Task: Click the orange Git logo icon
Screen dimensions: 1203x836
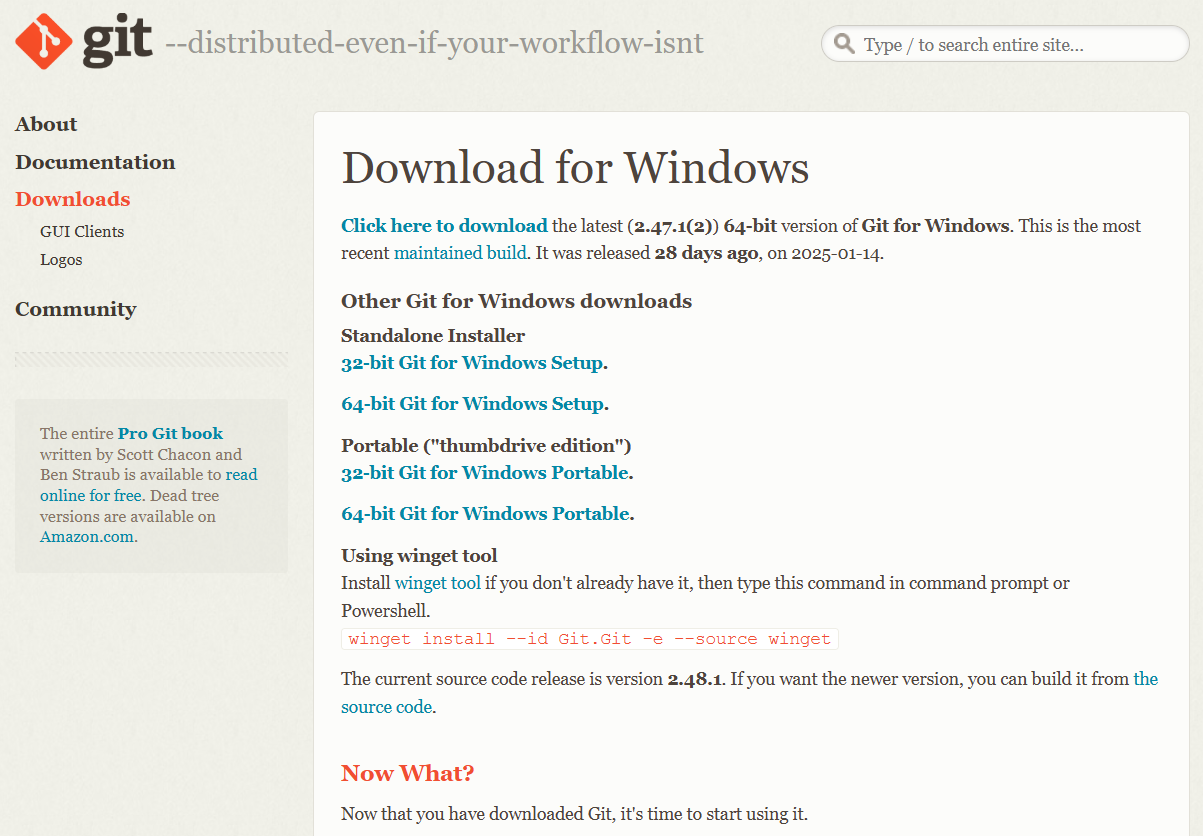Action: click(43, 41)
